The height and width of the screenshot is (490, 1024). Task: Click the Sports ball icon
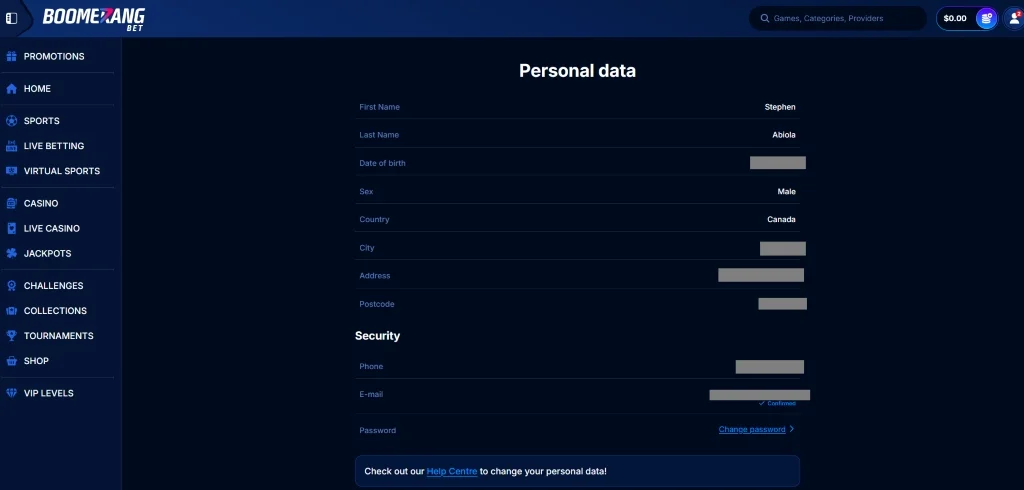(x=11, y=121)
